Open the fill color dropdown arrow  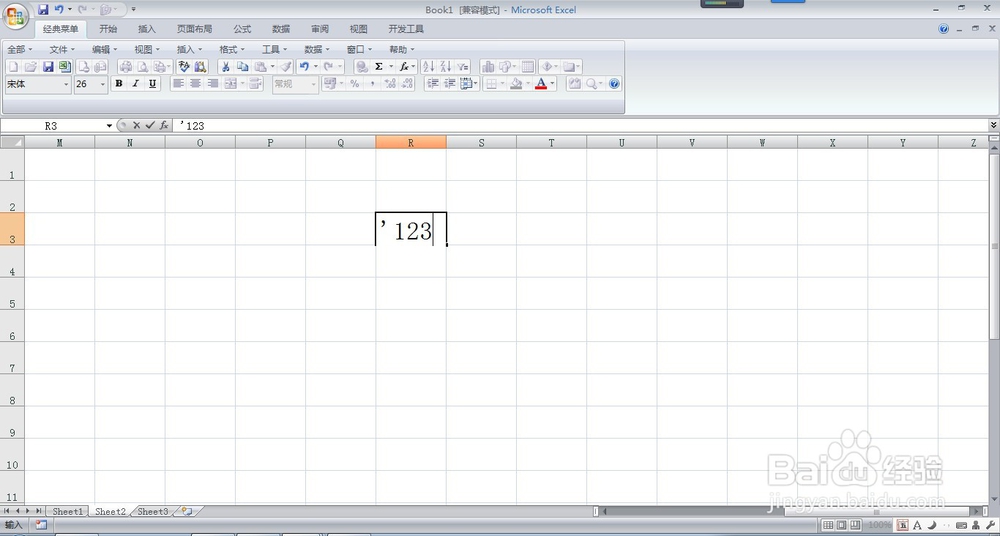tap(528, 84)
